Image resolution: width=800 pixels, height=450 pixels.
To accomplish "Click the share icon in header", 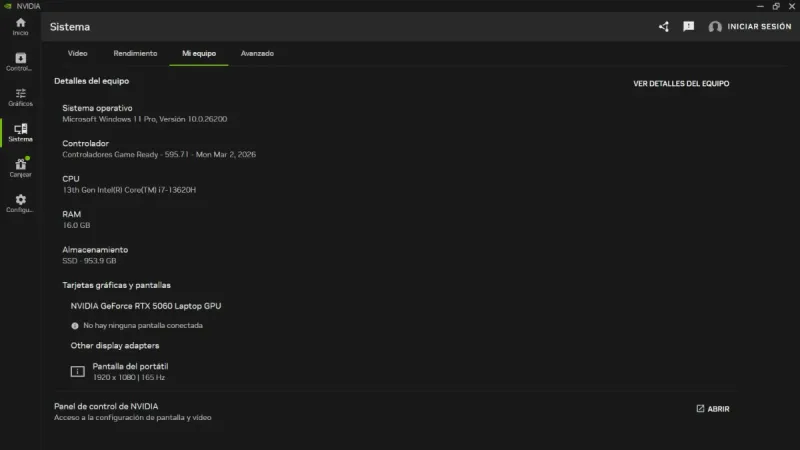I will pyautogui.click(x=663, y=27).
